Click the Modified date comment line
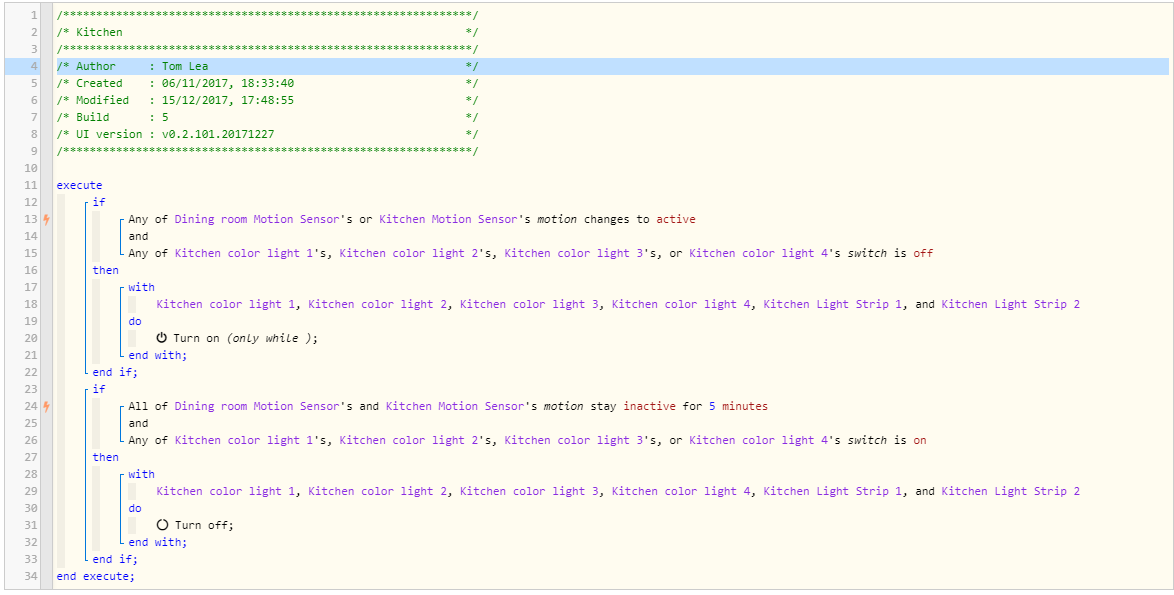1174x595 pixels. pyautogui.click(x=267, y=100)
